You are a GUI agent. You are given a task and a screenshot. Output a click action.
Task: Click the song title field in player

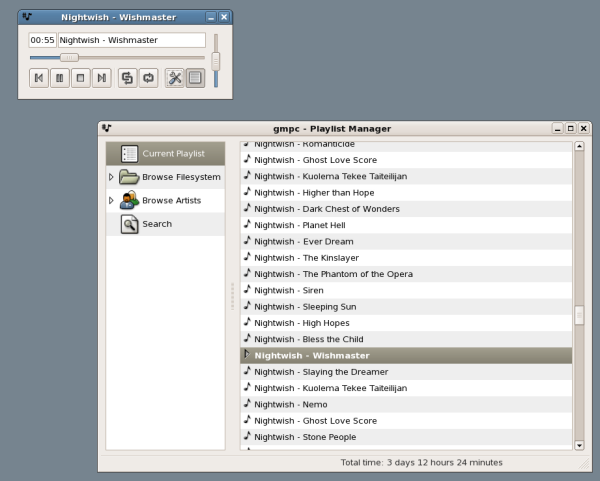pyautogui.click(x=131, y=41)
